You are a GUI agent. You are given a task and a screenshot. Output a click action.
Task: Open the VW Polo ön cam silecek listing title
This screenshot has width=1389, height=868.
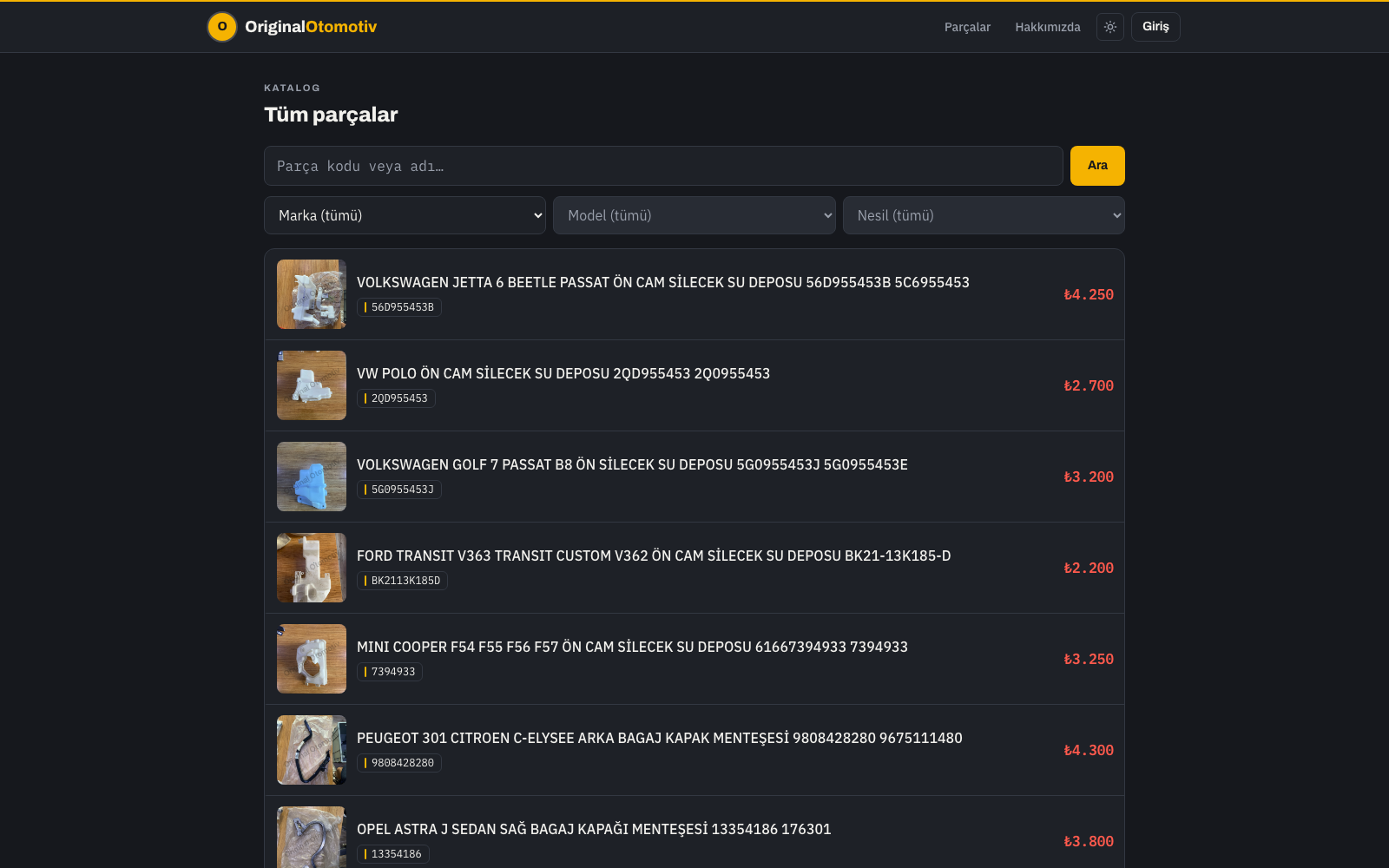563,373
